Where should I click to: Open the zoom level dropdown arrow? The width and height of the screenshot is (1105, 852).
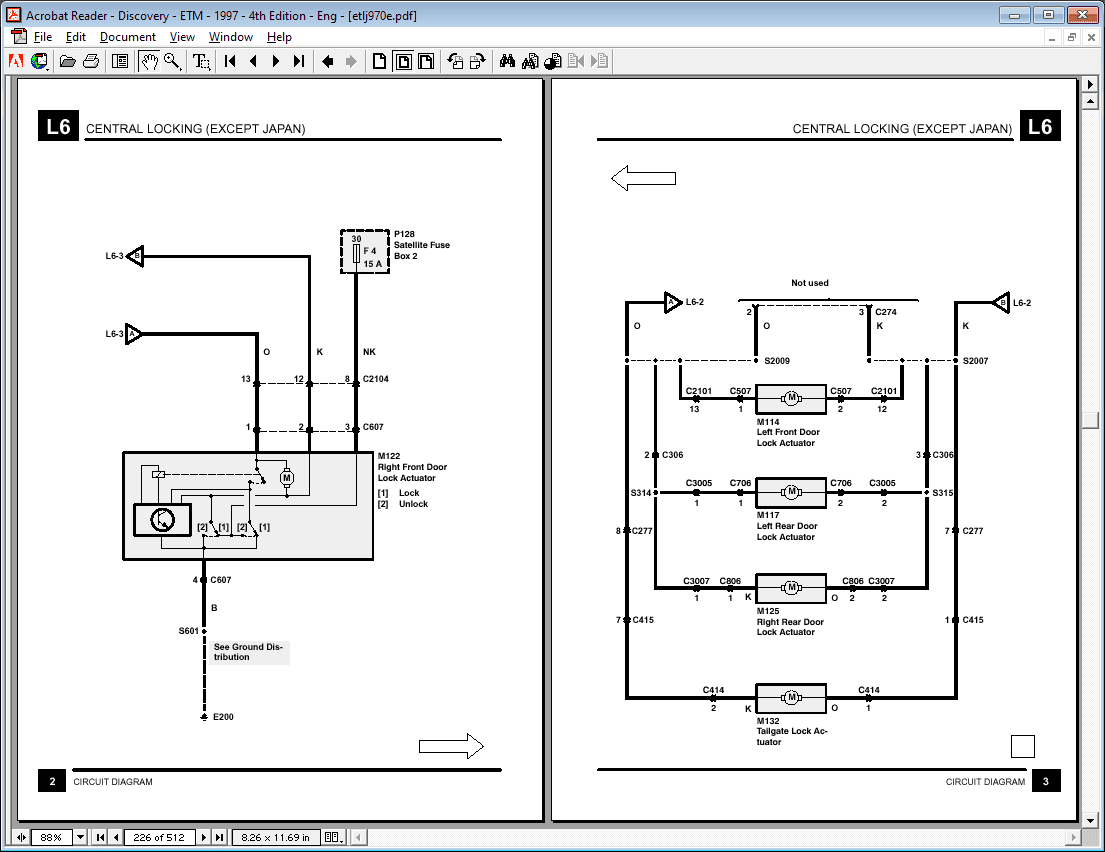(80, 837)
